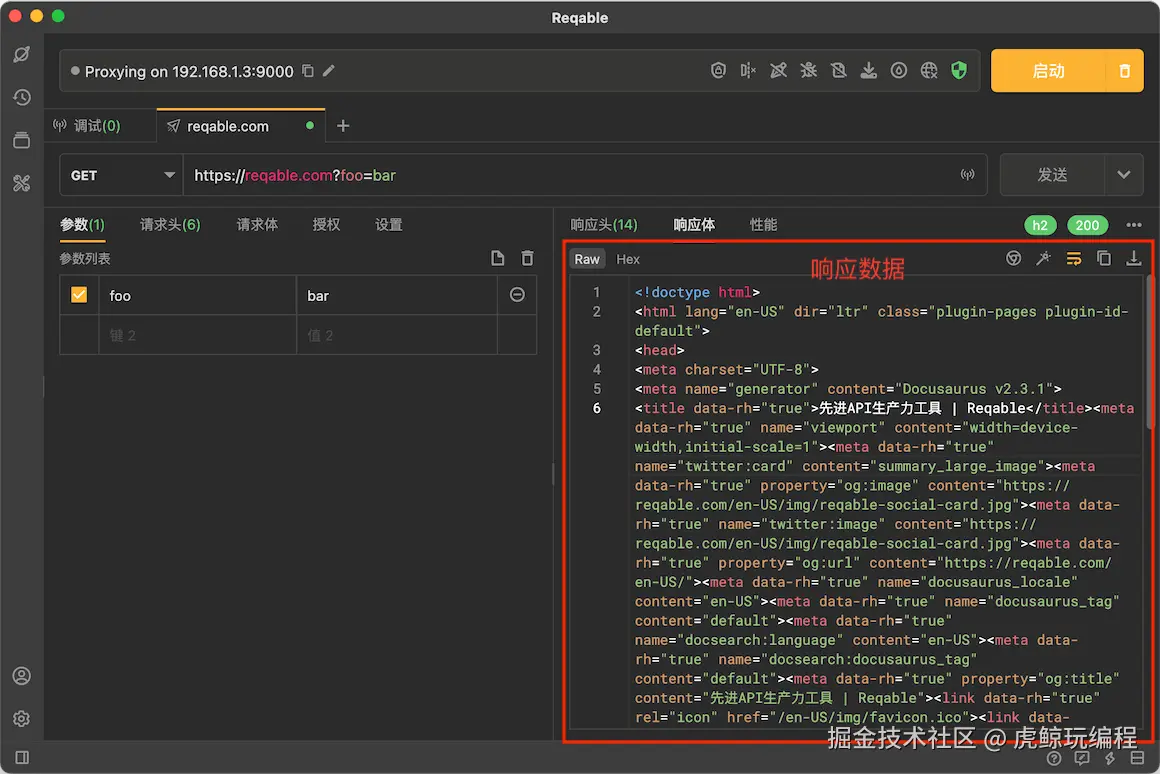1160x774 pixels.
Task: Click the green shield certificate icon
Action: 959,70
